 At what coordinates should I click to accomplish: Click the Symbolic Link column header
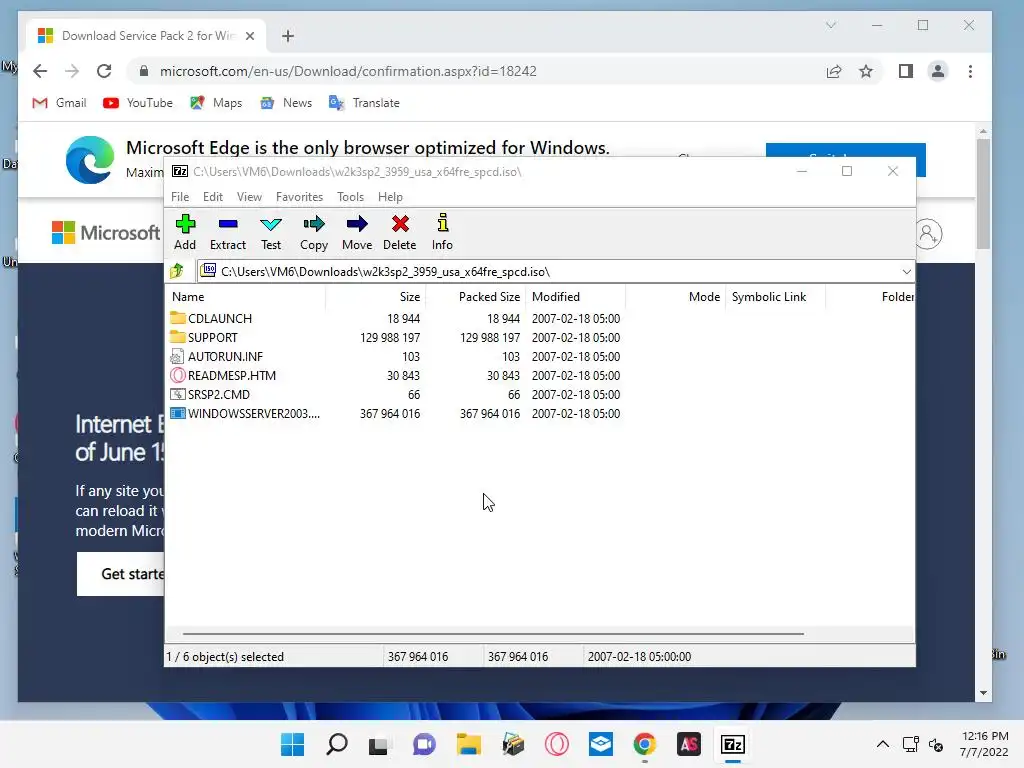(x=775, y=296)
